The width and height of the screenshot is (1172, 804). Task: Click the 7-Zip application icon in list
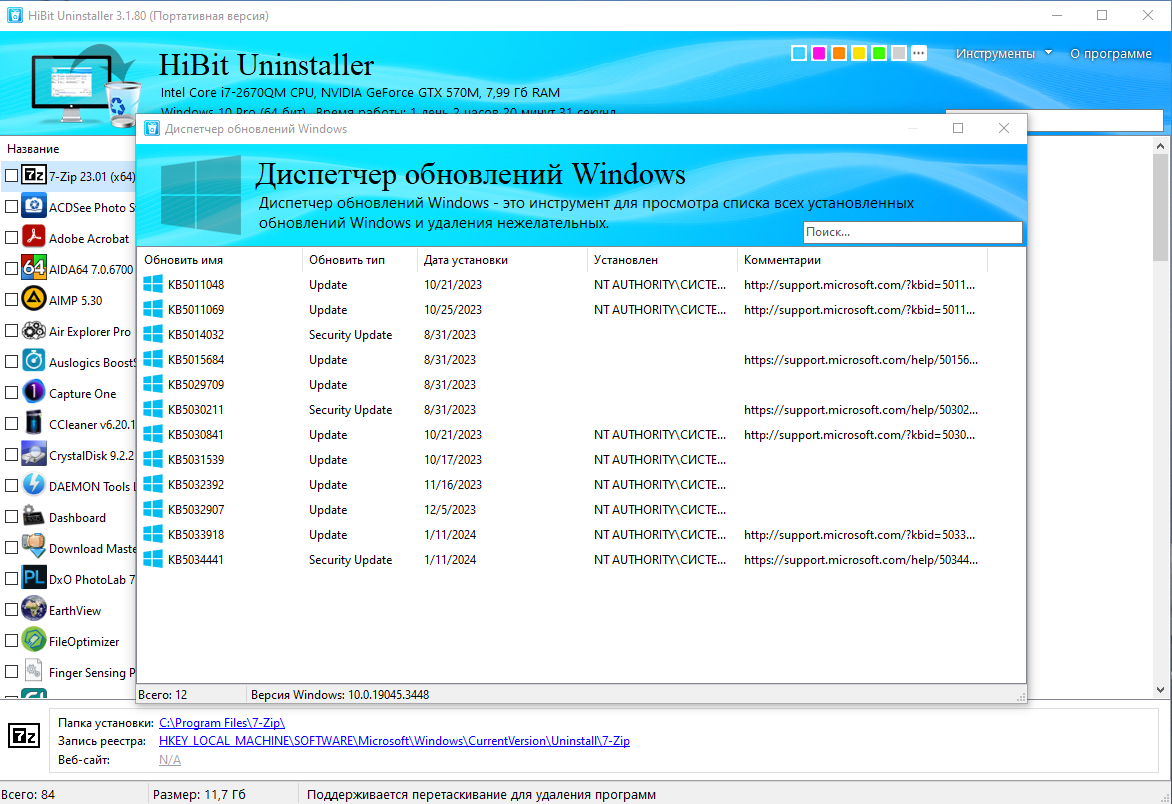[34, 176]
